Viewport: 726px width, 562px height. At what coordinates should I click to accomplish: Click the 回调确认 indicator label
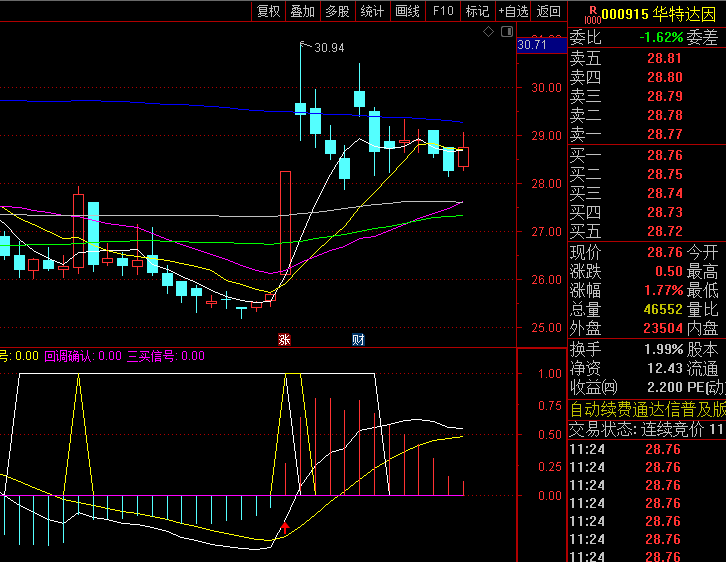[x=70, y=355]
